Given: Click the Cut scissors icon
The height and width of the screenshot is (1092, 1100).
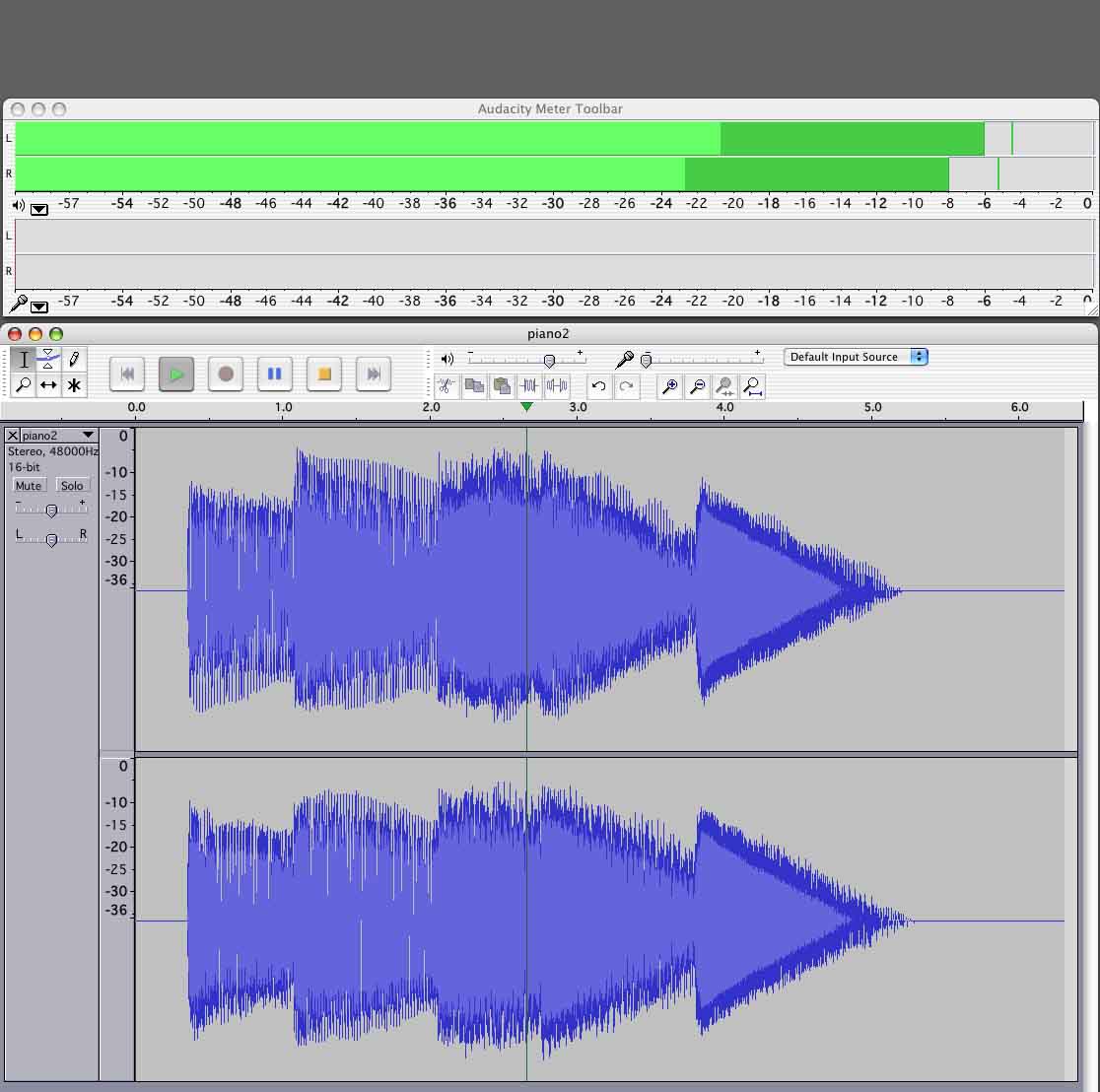Looking at the screenshot, I should pos(447,386).
